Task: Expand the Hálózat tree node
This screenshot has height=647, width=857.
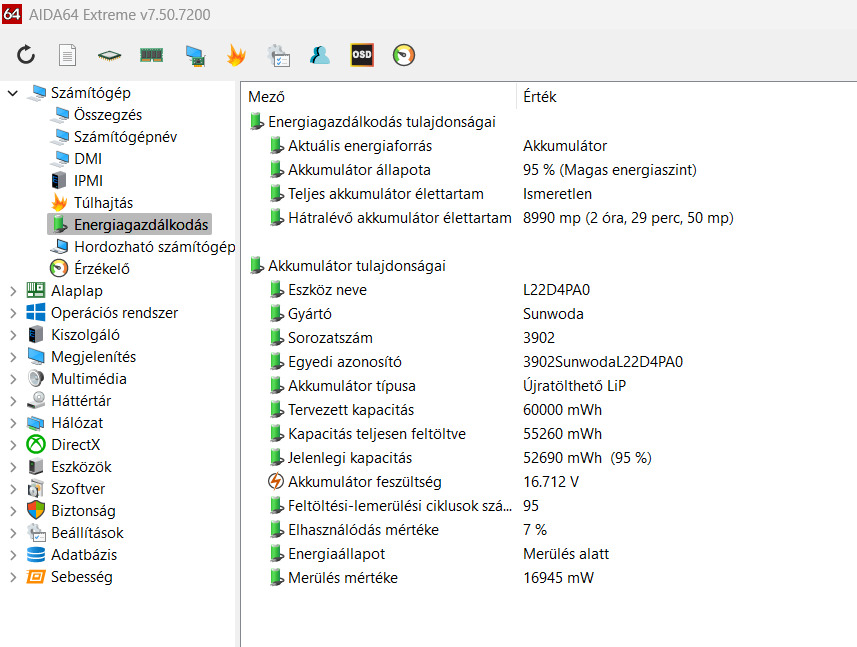Action: click(x=13, y=422)
